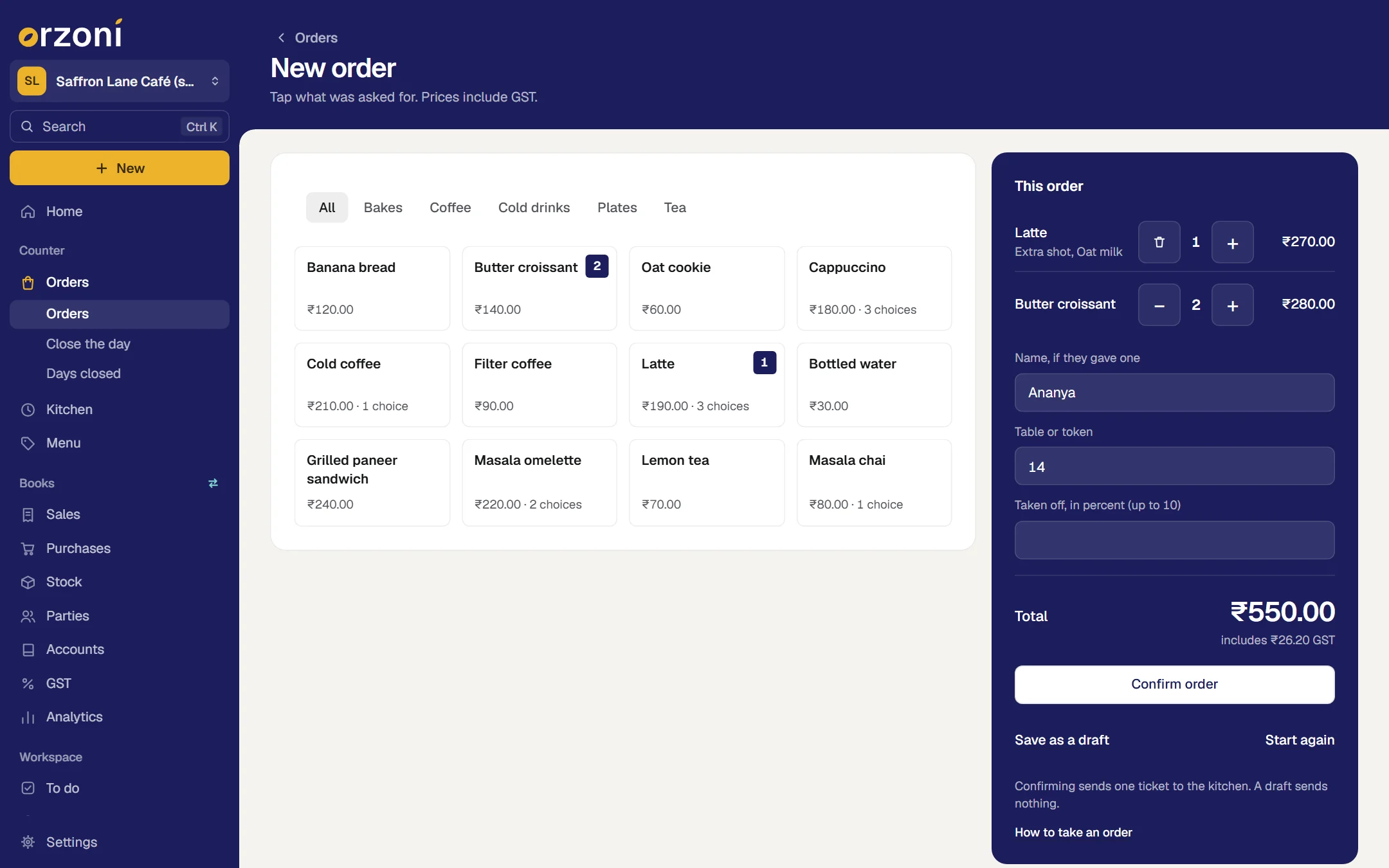Click the Books swap arrows icon
The height and width of the screenshot is (868, 1389).
(x=213, y=483)
